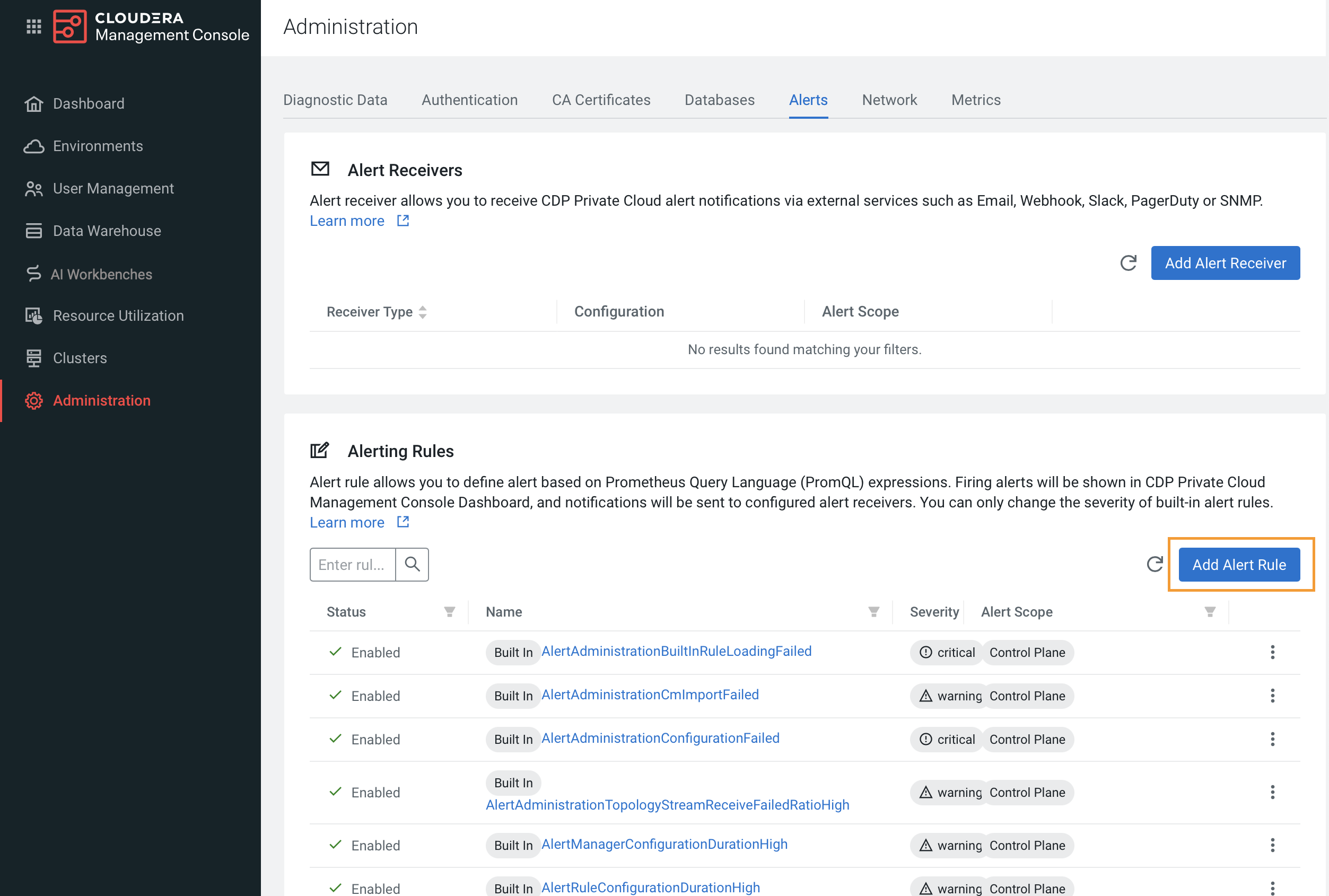Switch to the Diagnostic Data tab
Screen dimensions: 1329x896
pyautogui.click(x=335, y=100)
